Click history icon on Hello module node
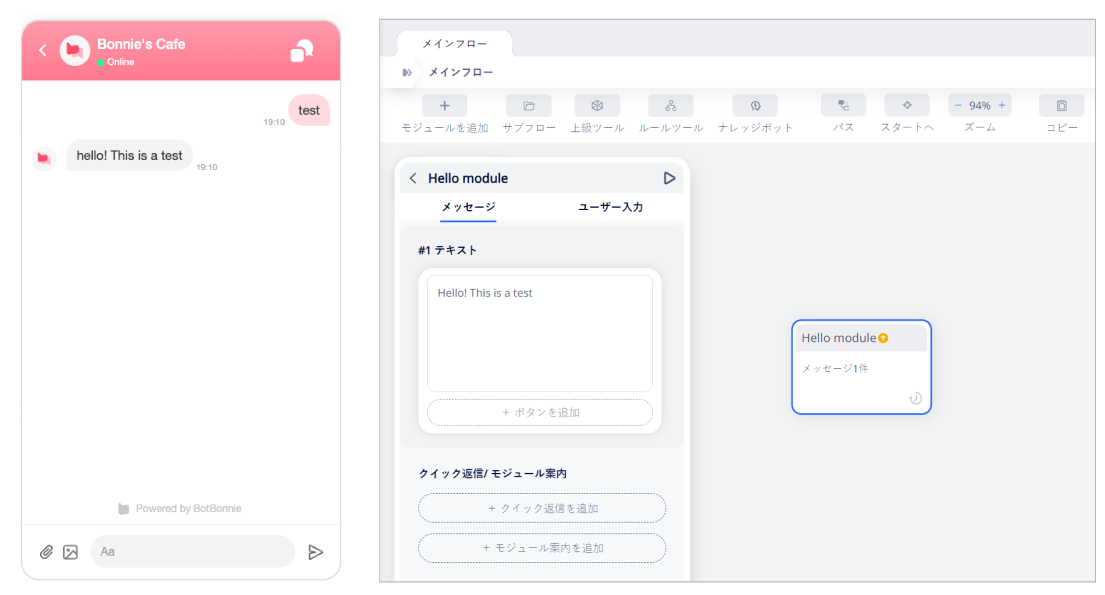The image size is (1105, 595). tap(915, 398)
